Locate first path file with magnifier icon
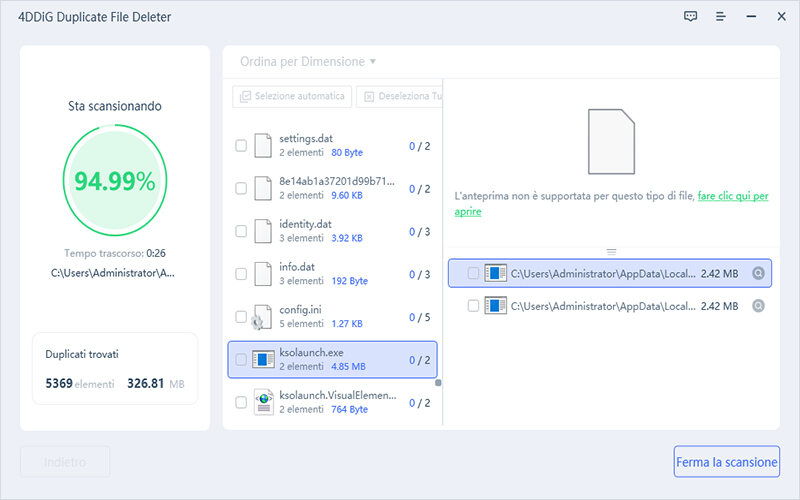 point(758,273)
